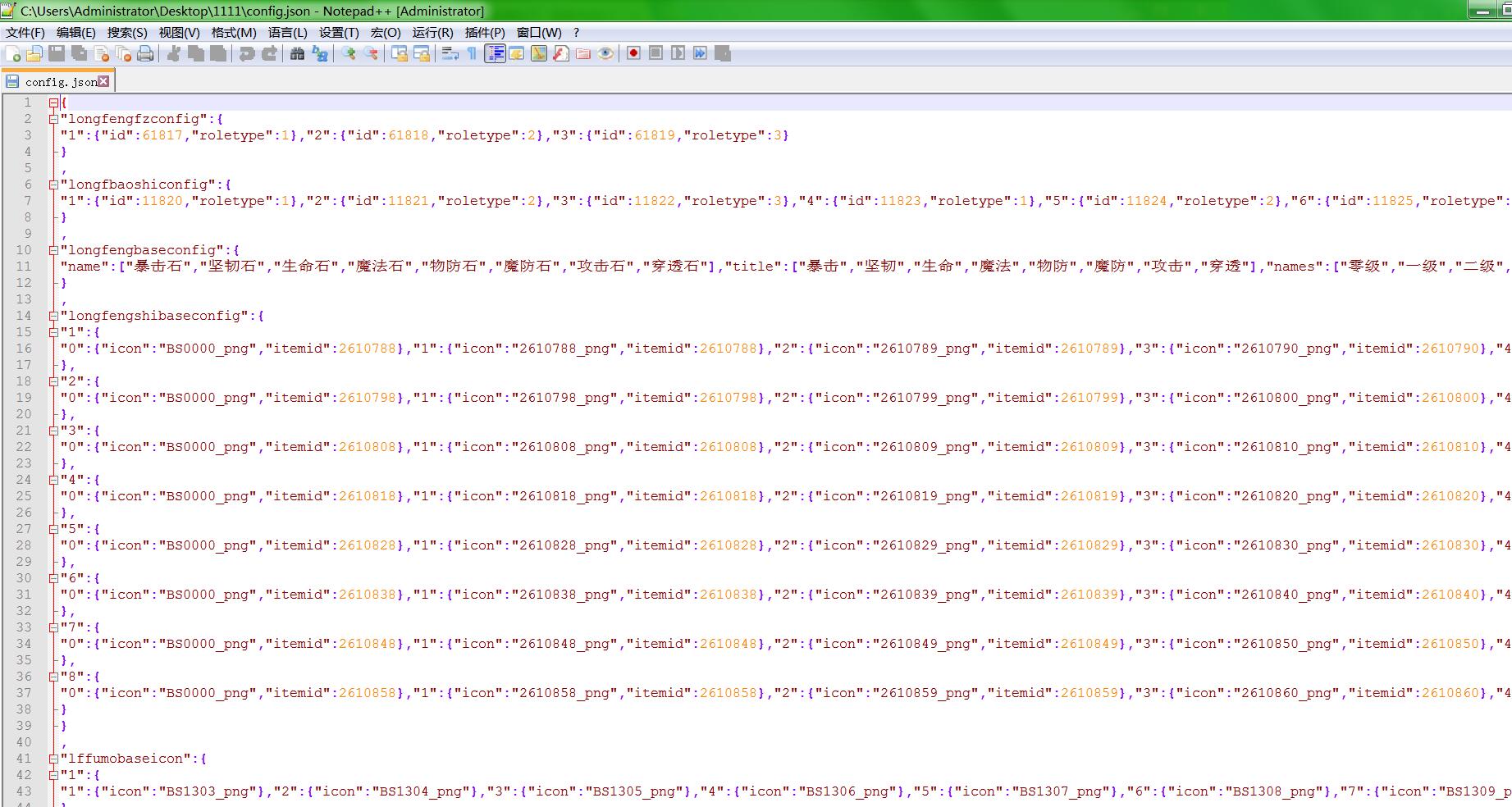Click the Print icon in toolbar
1512x807 pixels.
click(x=145, y=53)
